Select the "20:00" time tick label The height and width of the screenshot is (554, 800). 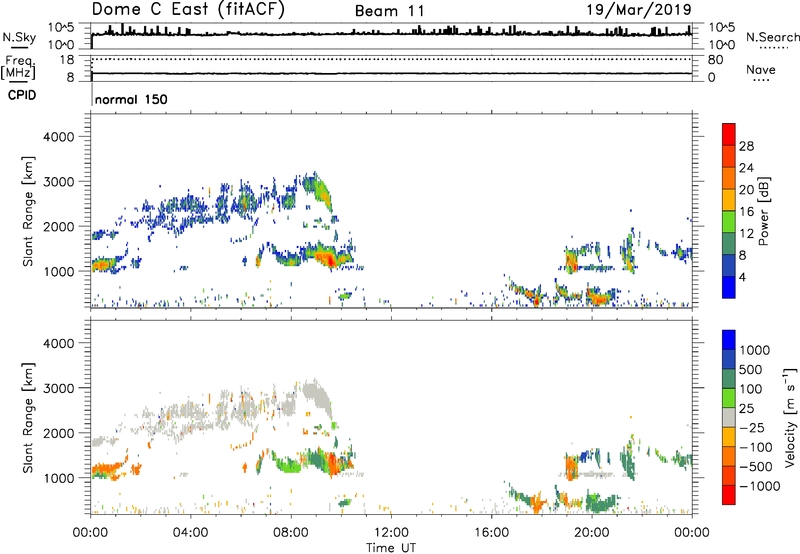(591, 533)
